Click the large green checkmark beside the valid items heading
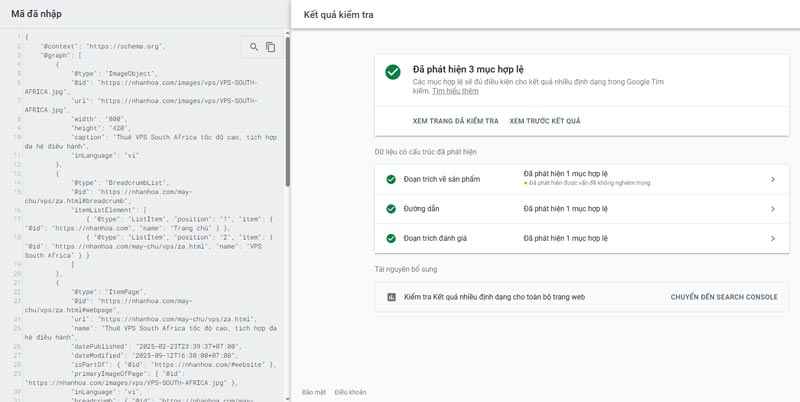 coord(393,72)
